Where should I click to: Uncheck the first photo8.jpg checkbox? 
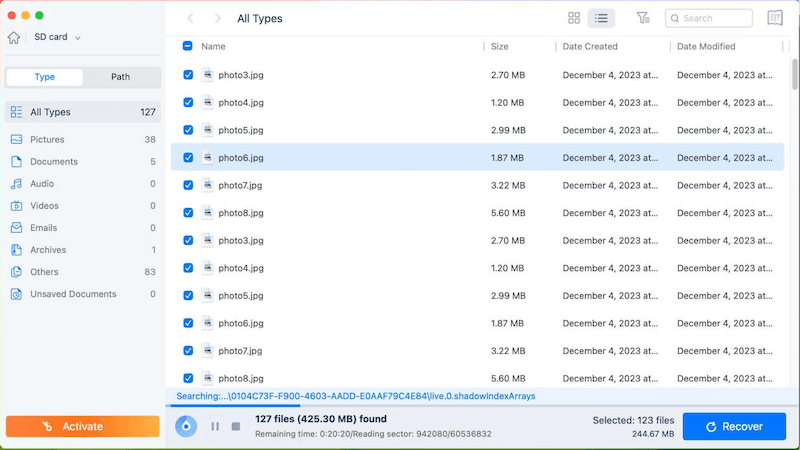[188, 213]
